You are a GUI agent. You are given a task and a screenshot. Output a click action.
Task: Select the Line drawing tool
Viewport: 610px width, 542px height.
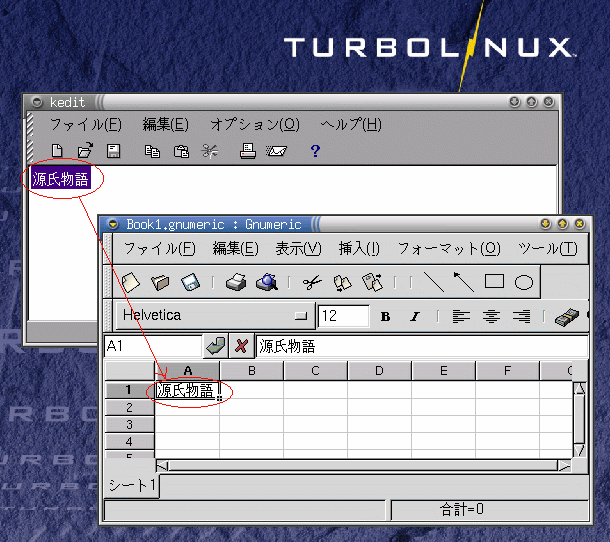(433, 282)
